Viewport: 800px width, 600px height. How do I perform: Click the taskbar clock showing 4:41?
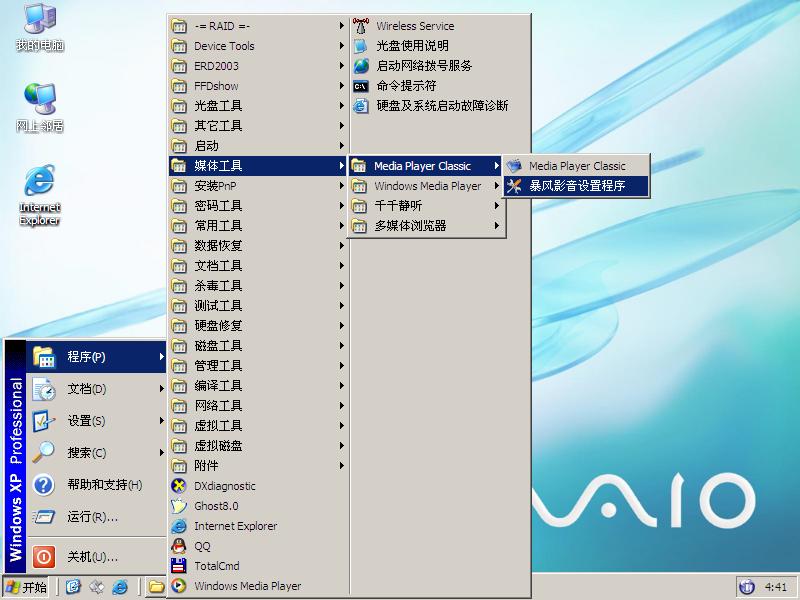pos(776,587)
